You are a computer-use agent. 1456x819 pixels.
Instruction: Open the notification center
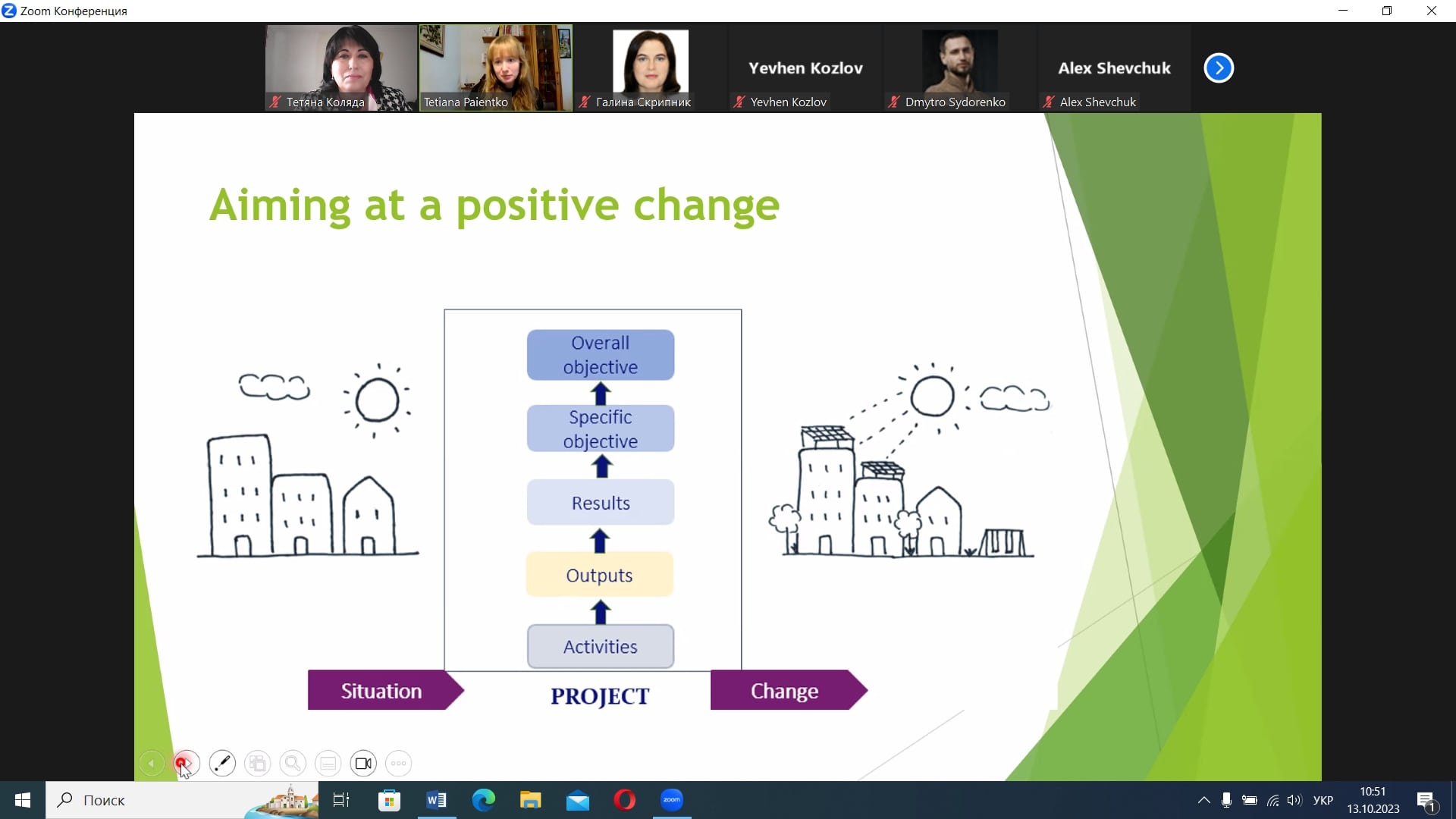tap(1426, 801)
